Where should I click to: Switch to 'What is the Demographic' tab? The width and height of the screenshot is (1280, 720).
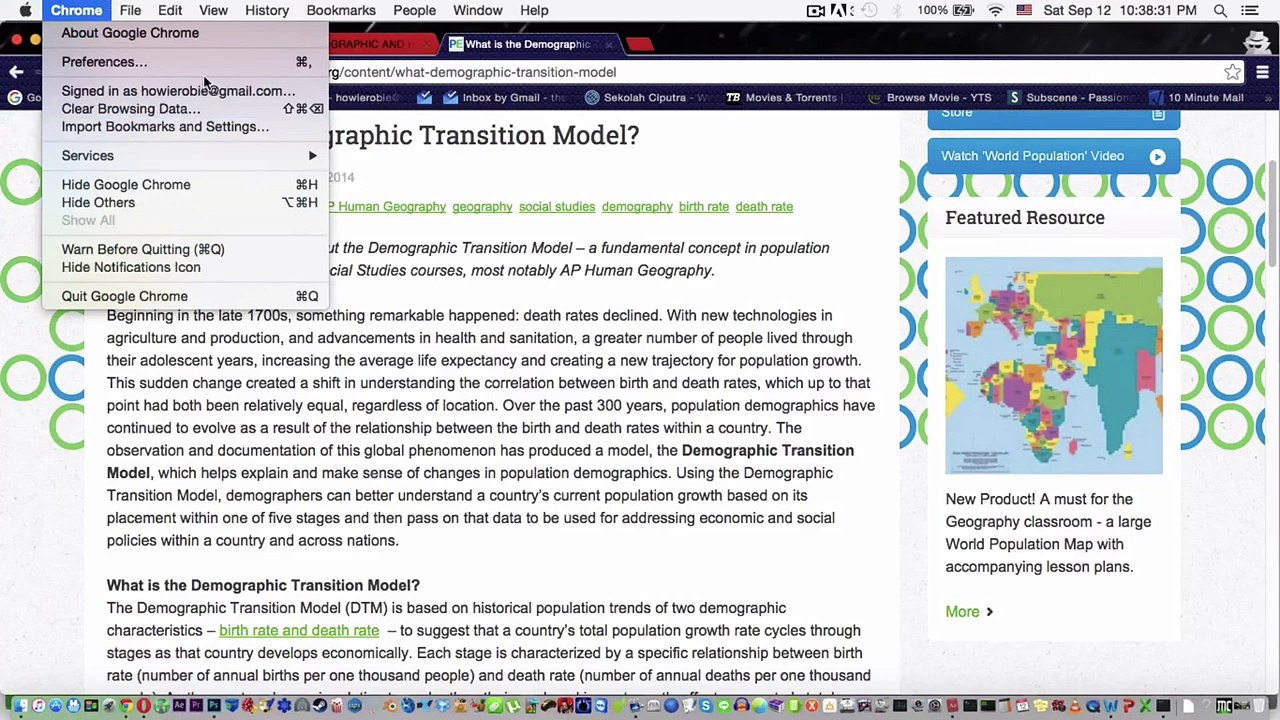tap(530, 44)
